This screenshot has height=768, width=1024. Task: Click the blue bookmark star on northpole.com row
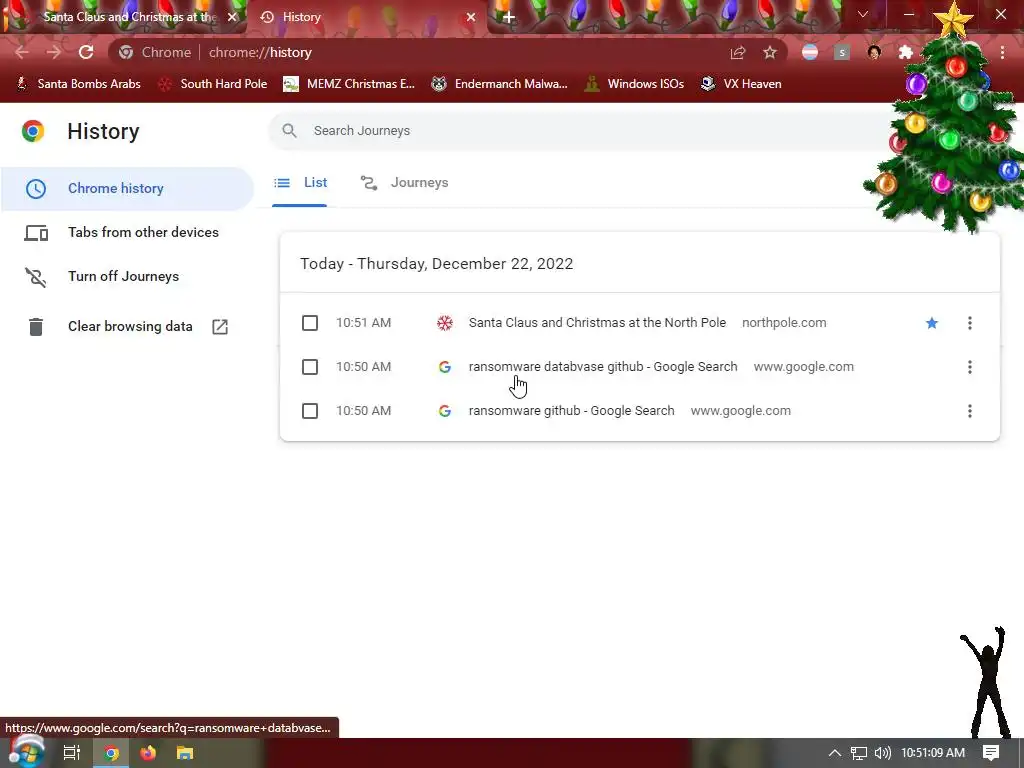click(932, 323)
